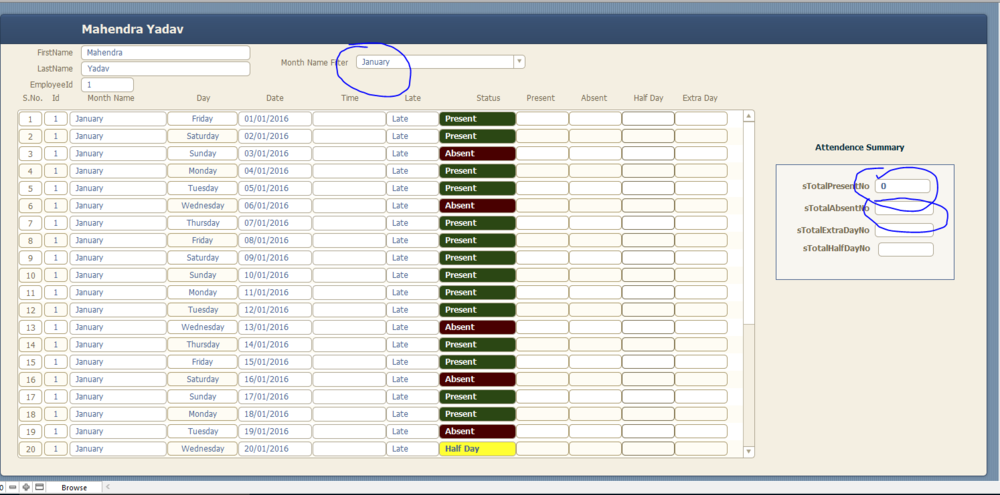1000x495 pixels.
Task: Click the Absent count field in row 3
Action: (x=595, y=153)
